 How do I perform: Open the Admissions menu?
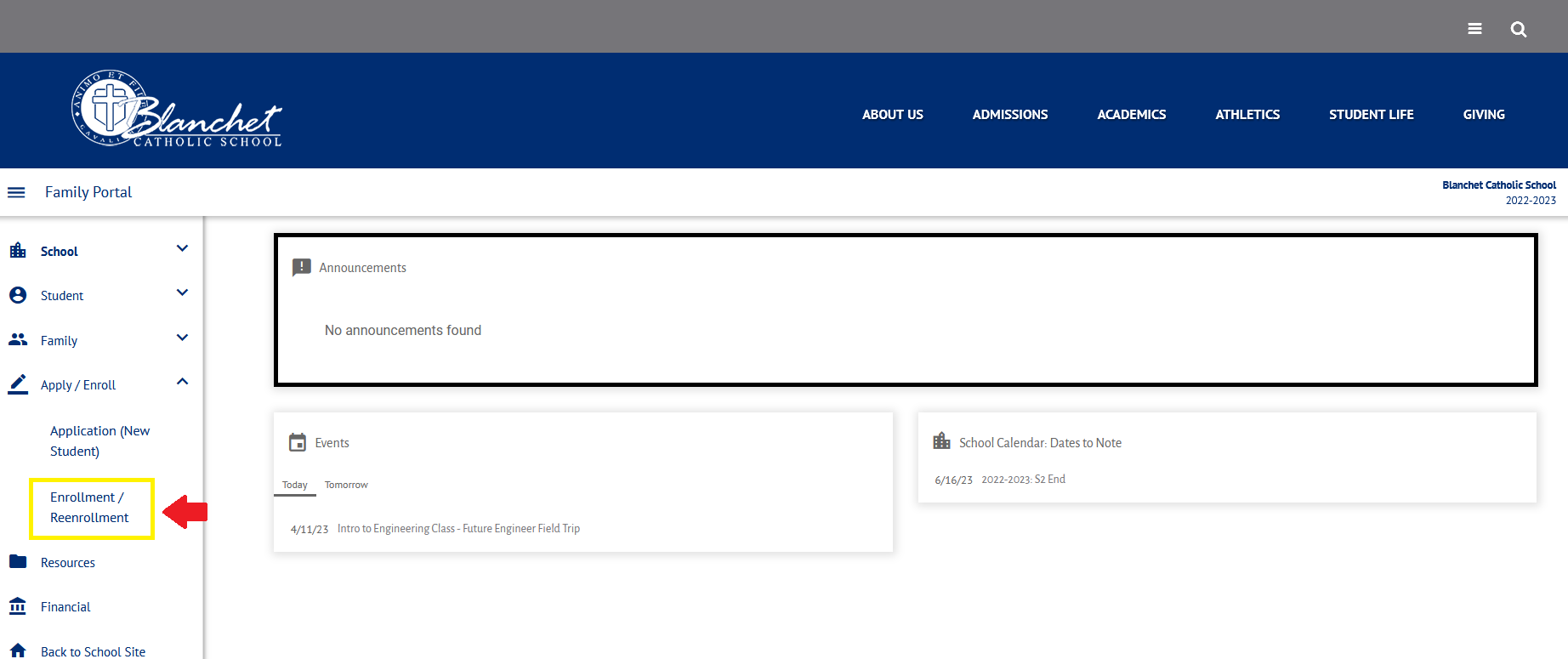click(x=1010, y=115)
